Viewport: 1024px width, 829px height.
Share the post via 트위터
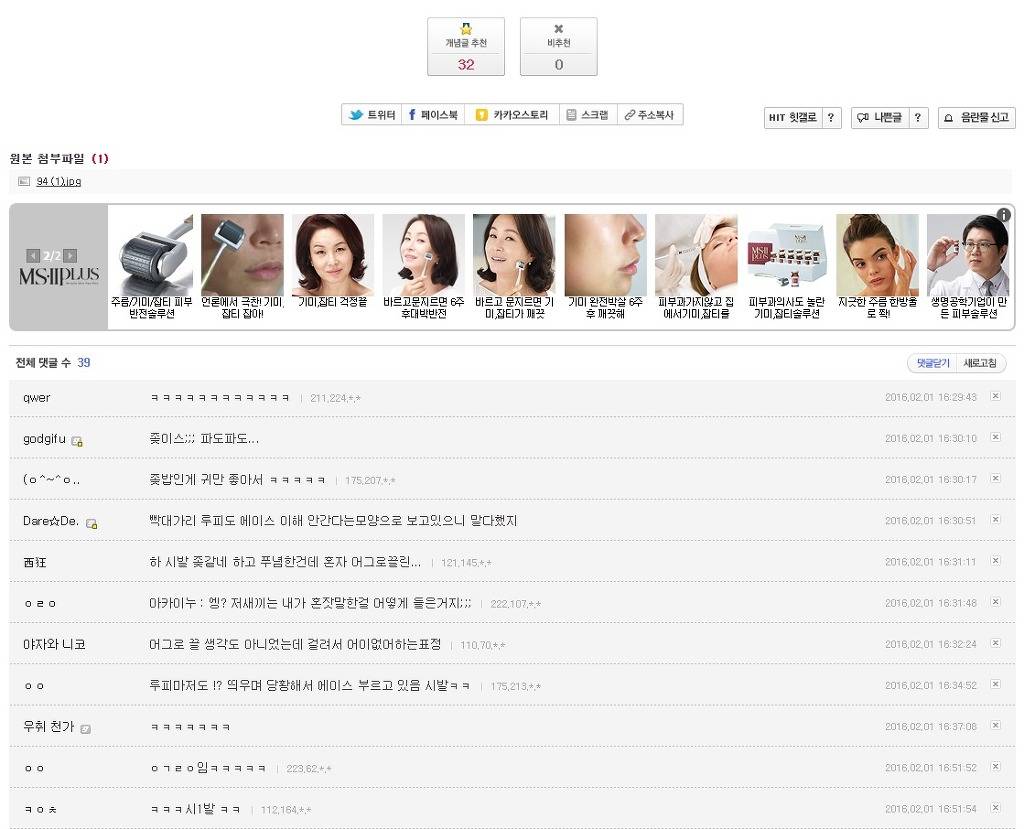372,115
